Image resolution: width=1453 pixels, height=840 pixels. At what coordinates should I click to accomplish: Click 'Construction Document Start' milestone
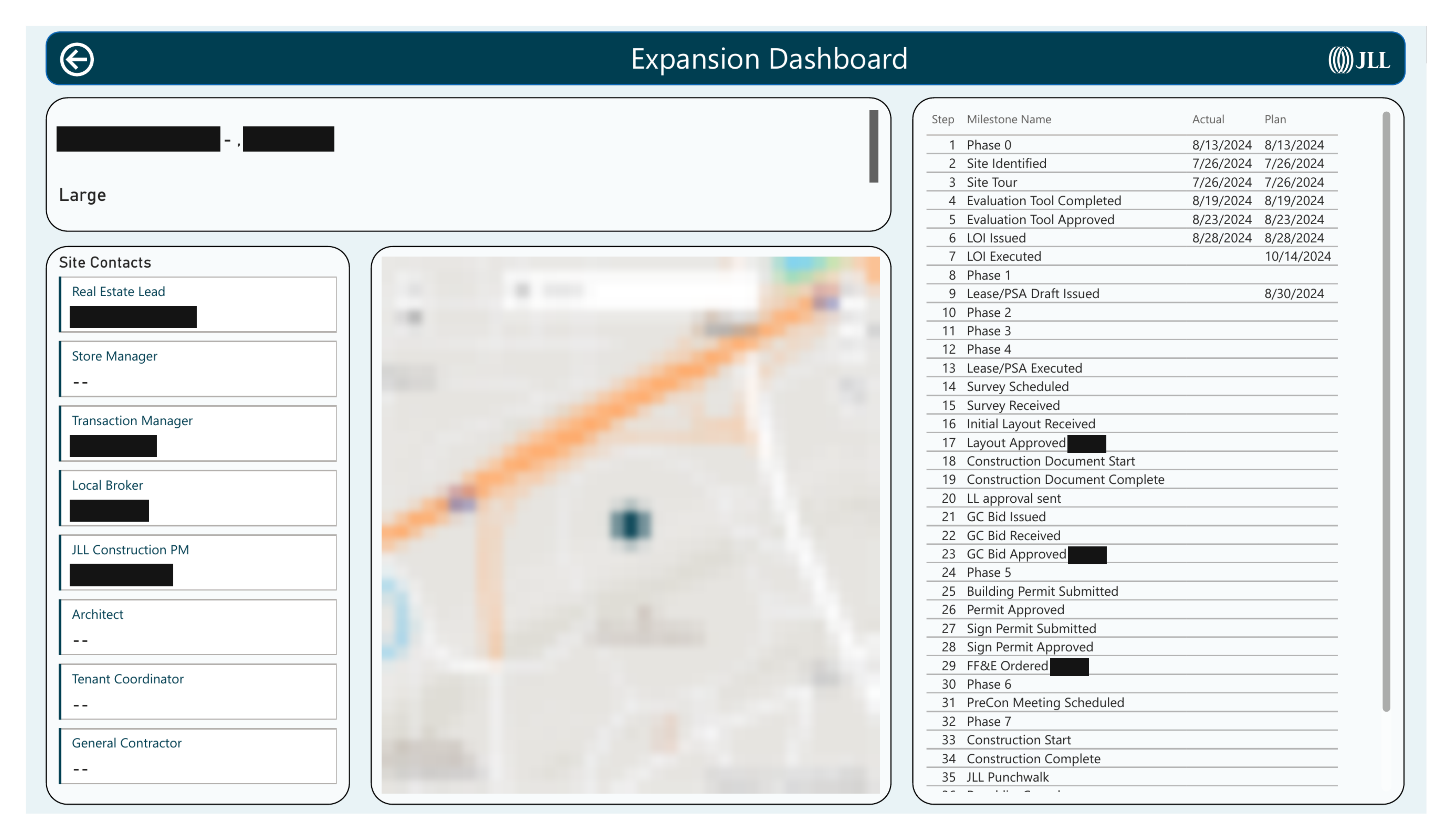click(1050, 461)
